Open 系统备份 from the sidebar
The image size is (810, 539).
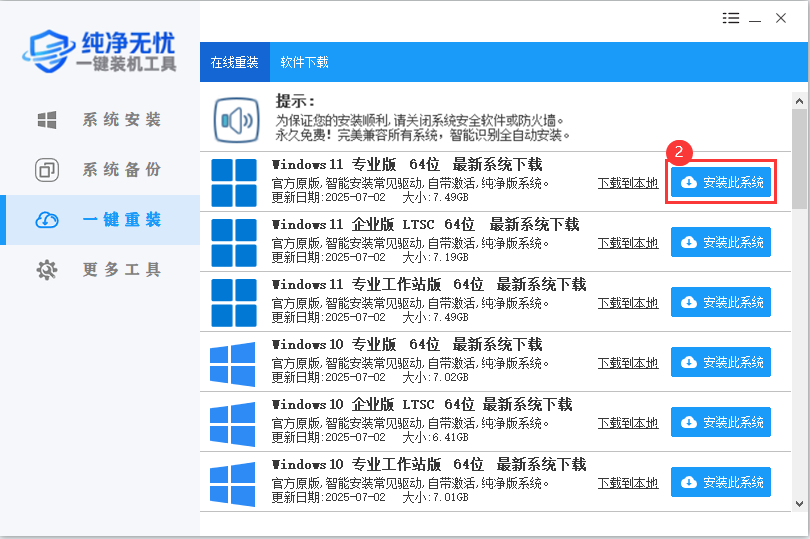[x=100, y=170]
